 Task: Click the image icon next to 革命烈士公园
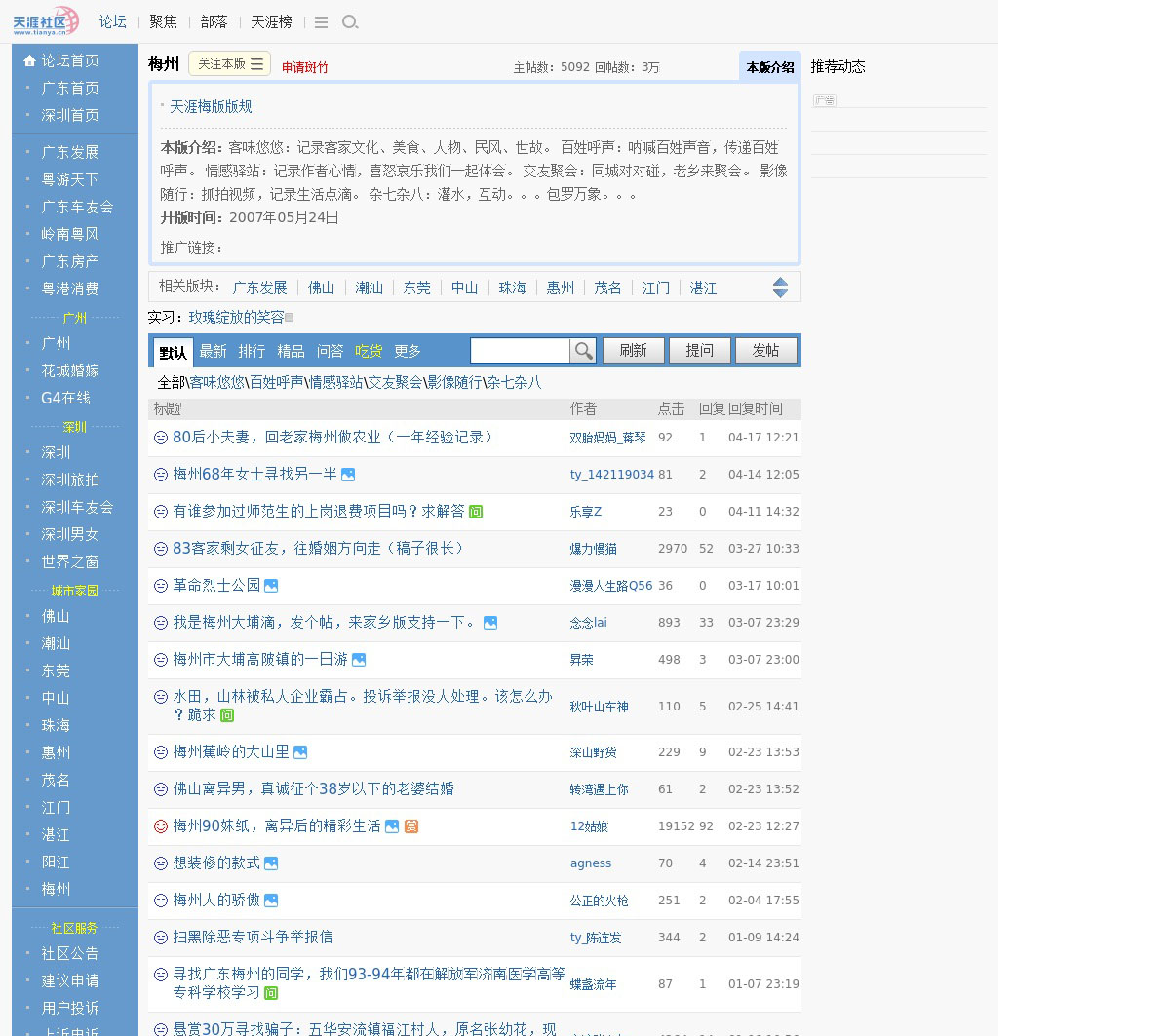coord(271,586)
